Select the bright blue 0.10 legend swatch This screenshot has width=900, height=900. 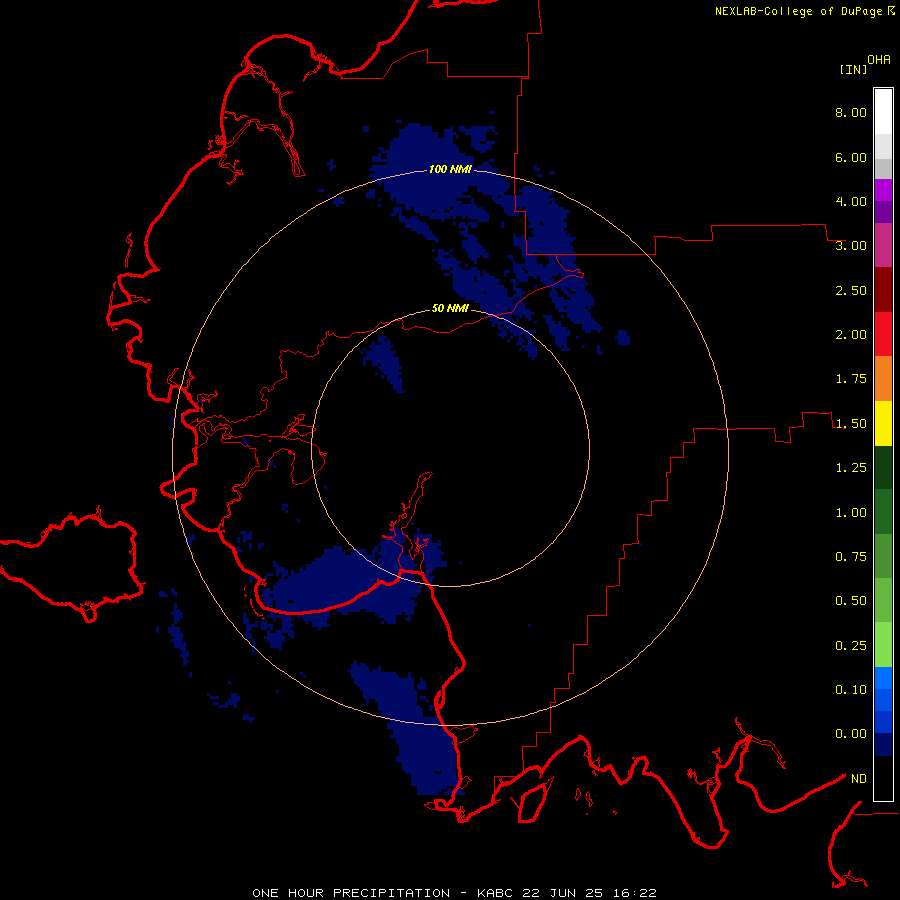click(883, 678)
